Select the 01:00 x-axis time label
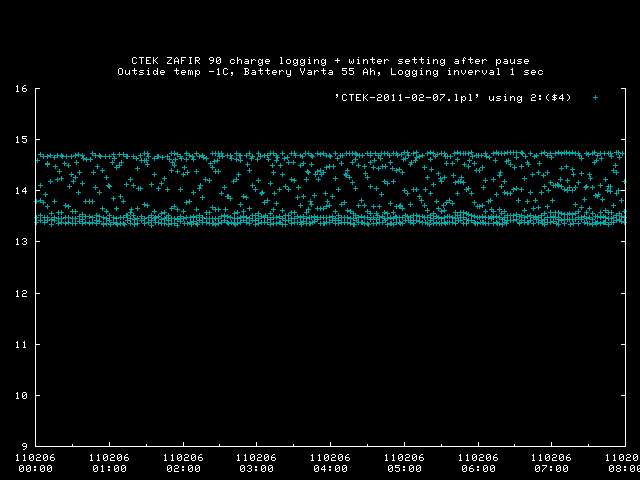Screen dimensions: 640x480 click(x=109, y=468)
